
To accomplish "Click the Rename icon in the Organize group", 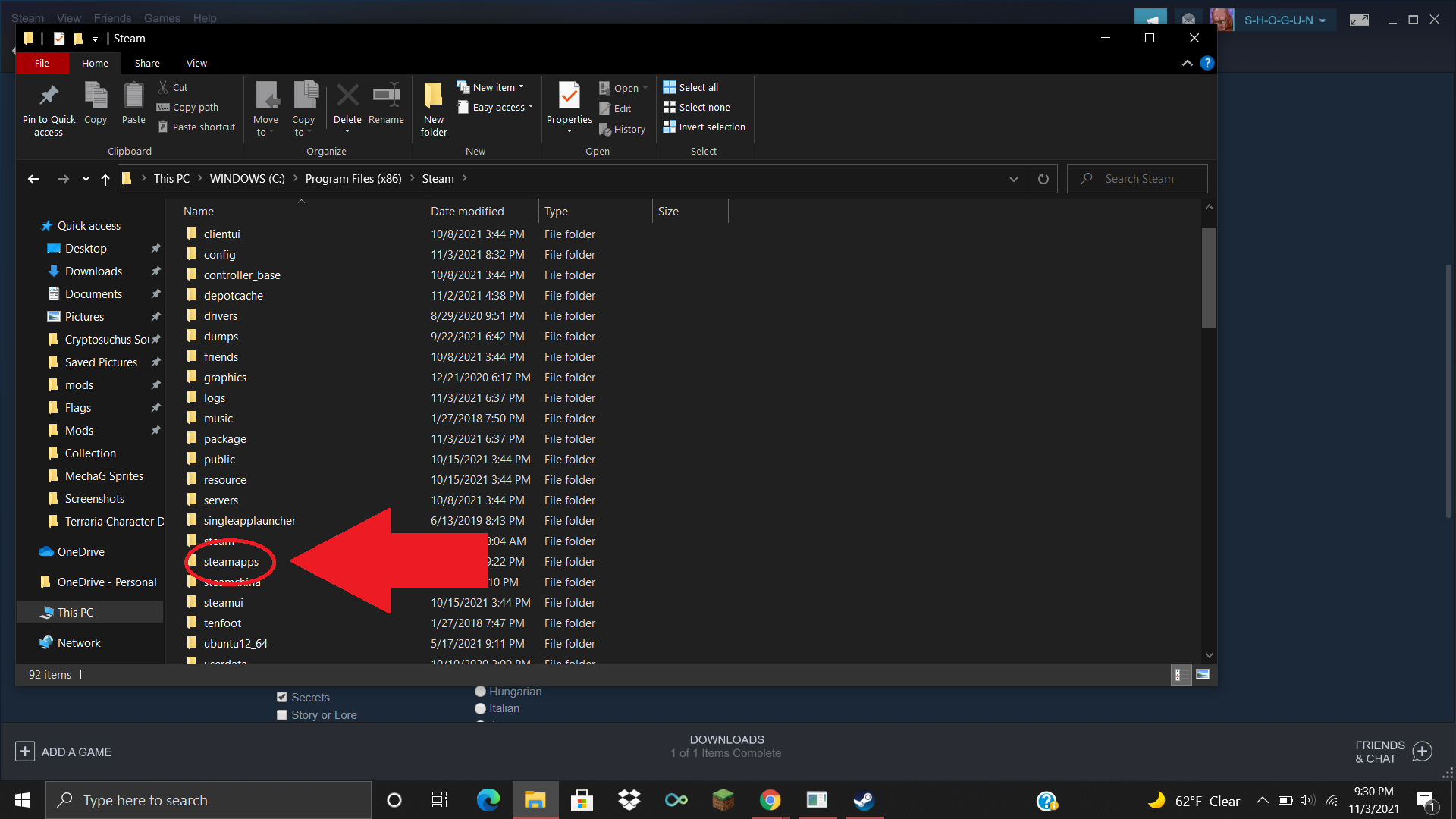I will click(x=386, y=96).
